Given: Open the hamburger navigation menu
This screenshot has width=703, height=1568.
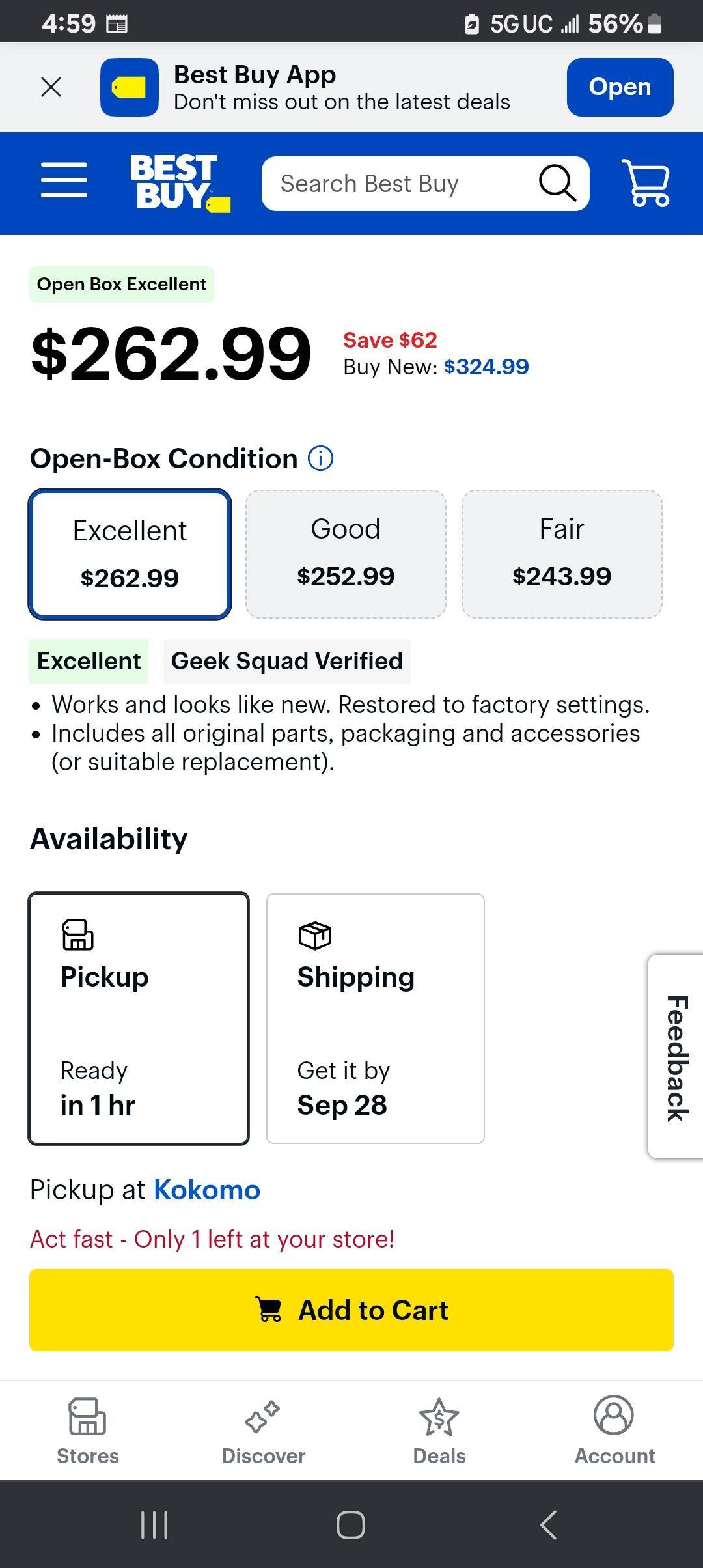Looking at the screenshot, I should click(64, 180).
